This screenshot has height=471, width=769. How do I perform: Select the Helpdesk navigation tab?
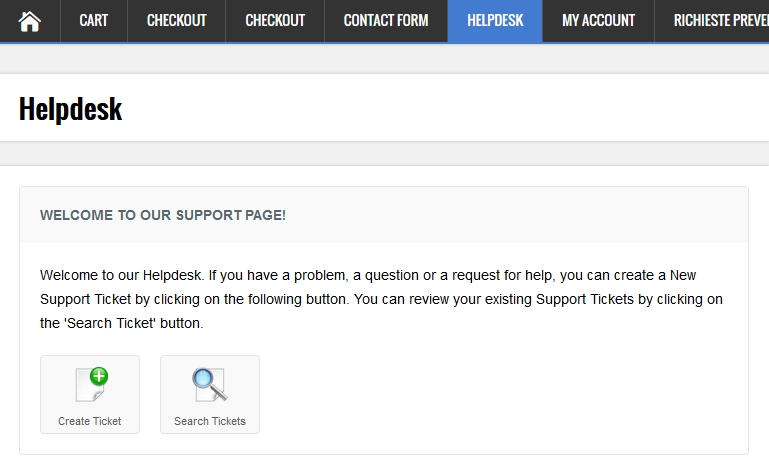click(495, 21)
